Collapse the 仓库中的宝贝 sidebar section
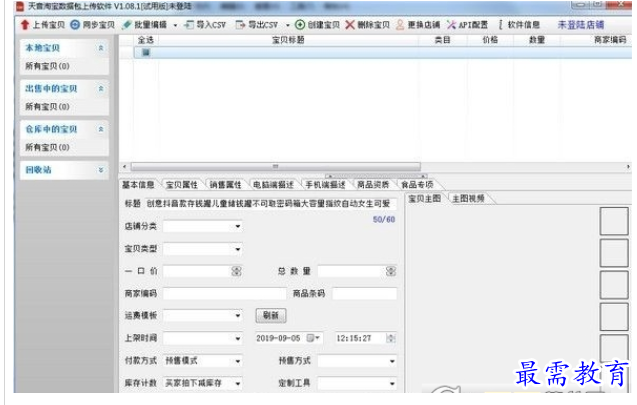The height and width of the screenshot is (405, 637). pos(101,129)
